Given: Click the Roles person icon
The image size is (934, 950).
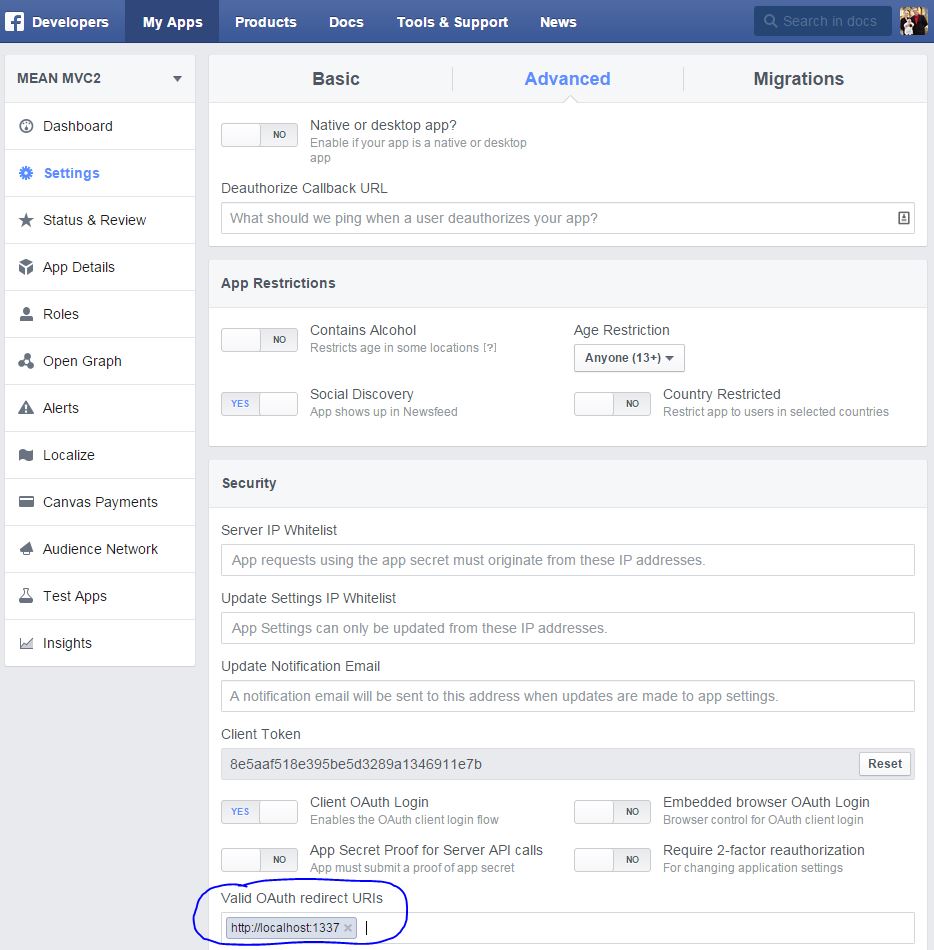Looking at the screenshot, I should 26,314.
